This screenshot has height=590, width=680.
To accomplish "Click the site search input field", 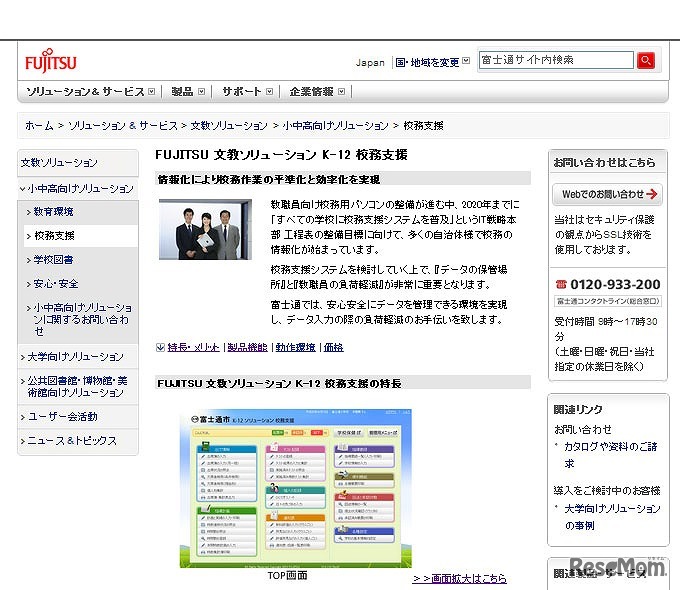I will (556, 60).
